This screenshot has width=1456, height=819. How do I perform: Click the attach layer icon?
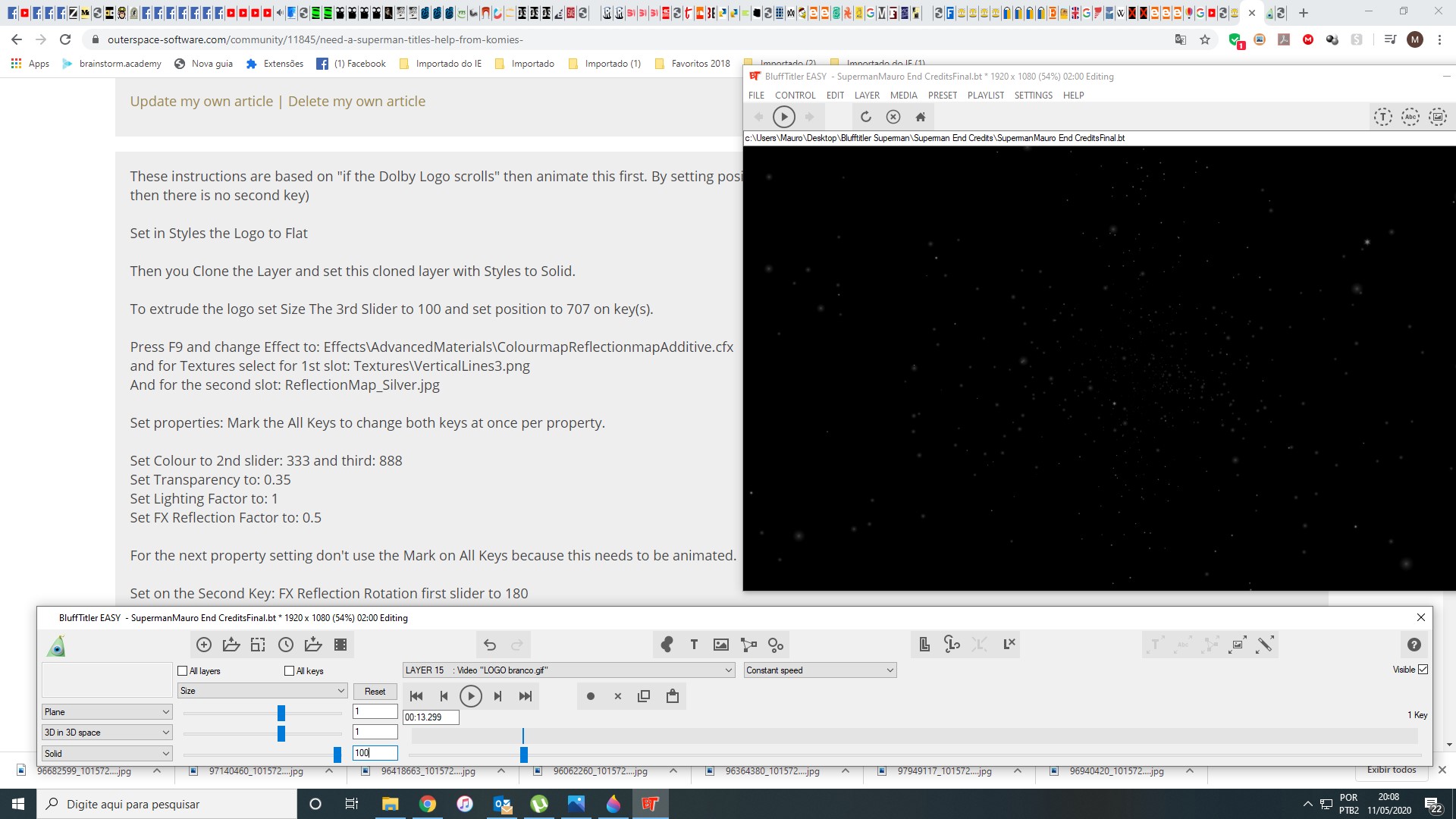point(952,645)
